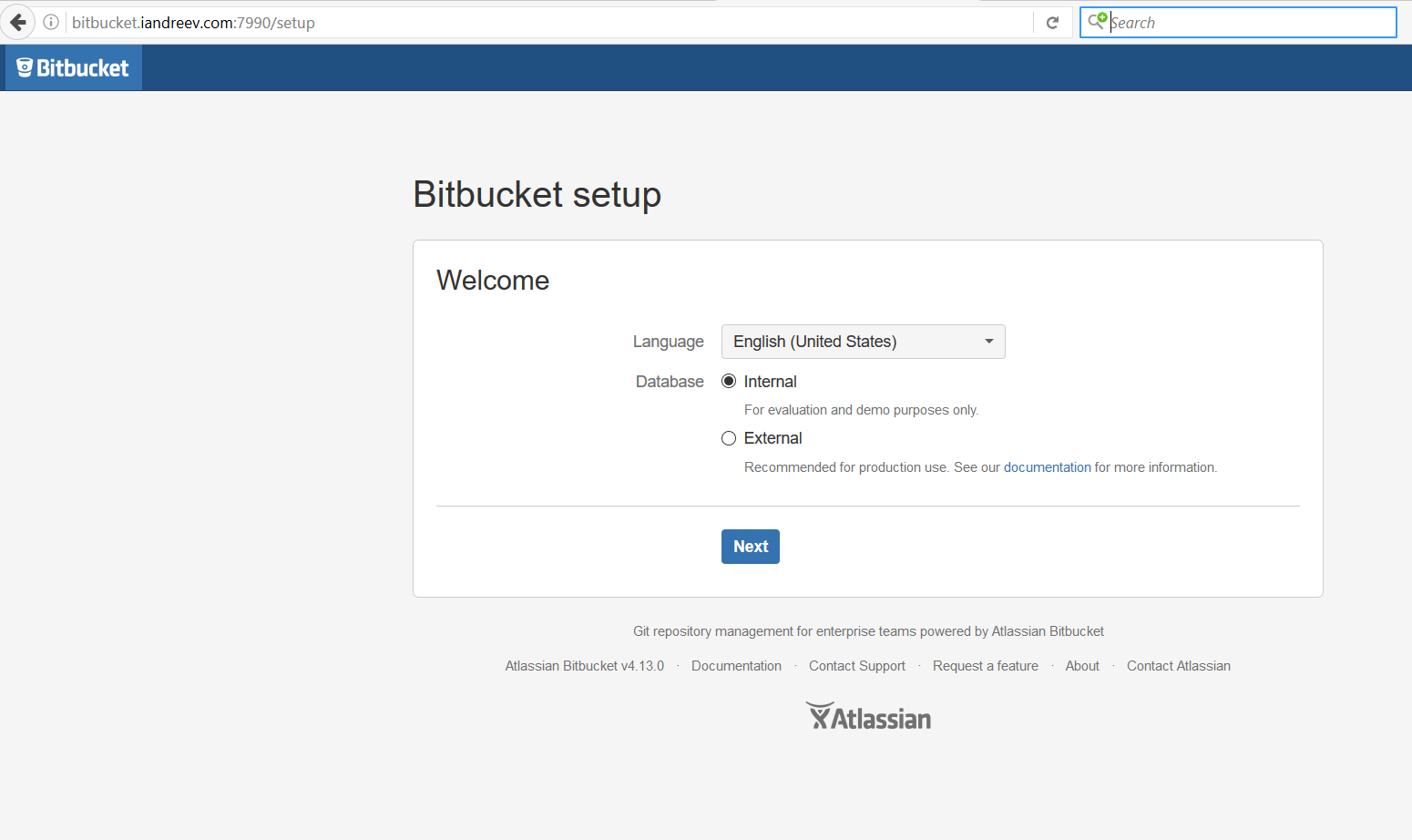The width and height of the screenshot is (1412, 840).
Task: Click the Atlassian Bitbucket v4.13.0 version text
Action: pyautogui.click(x=585, y=666)
